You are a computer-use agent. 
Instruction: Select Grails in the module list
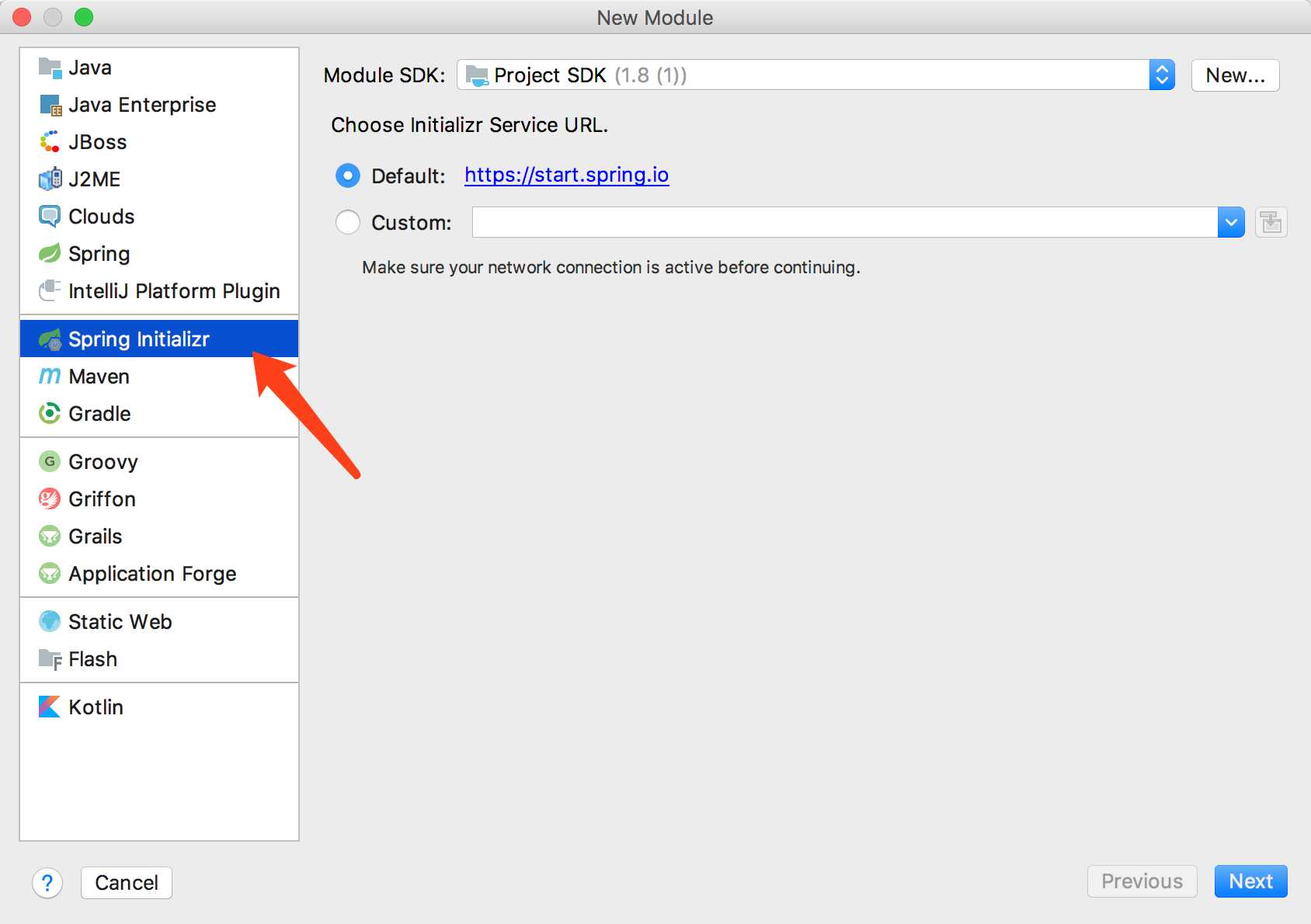159,537
